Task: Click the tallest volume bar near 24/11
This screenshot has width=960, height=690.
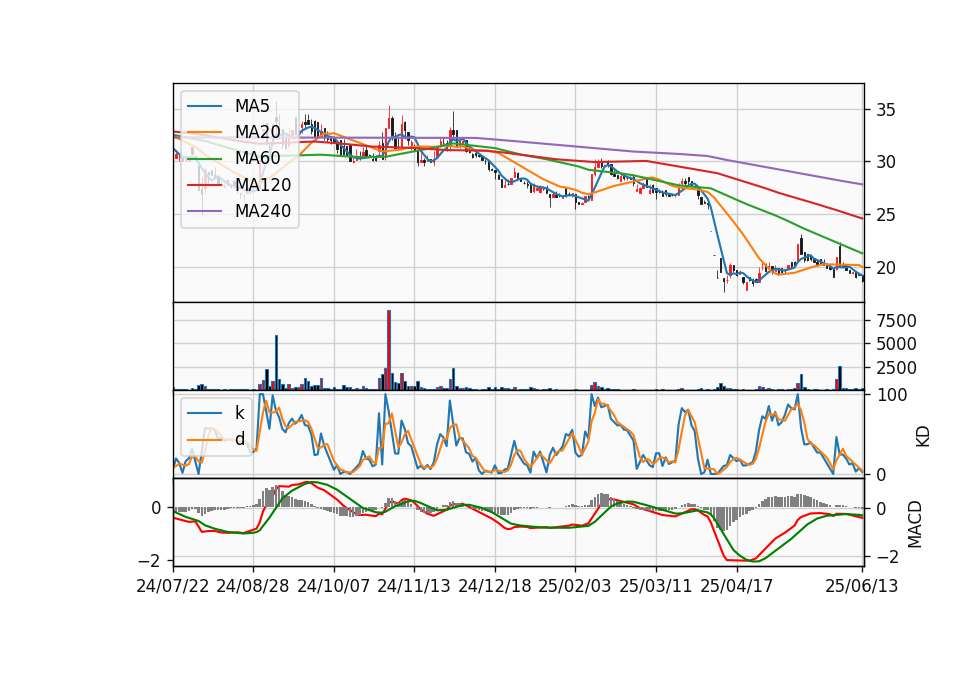Action: pos(389,350)
